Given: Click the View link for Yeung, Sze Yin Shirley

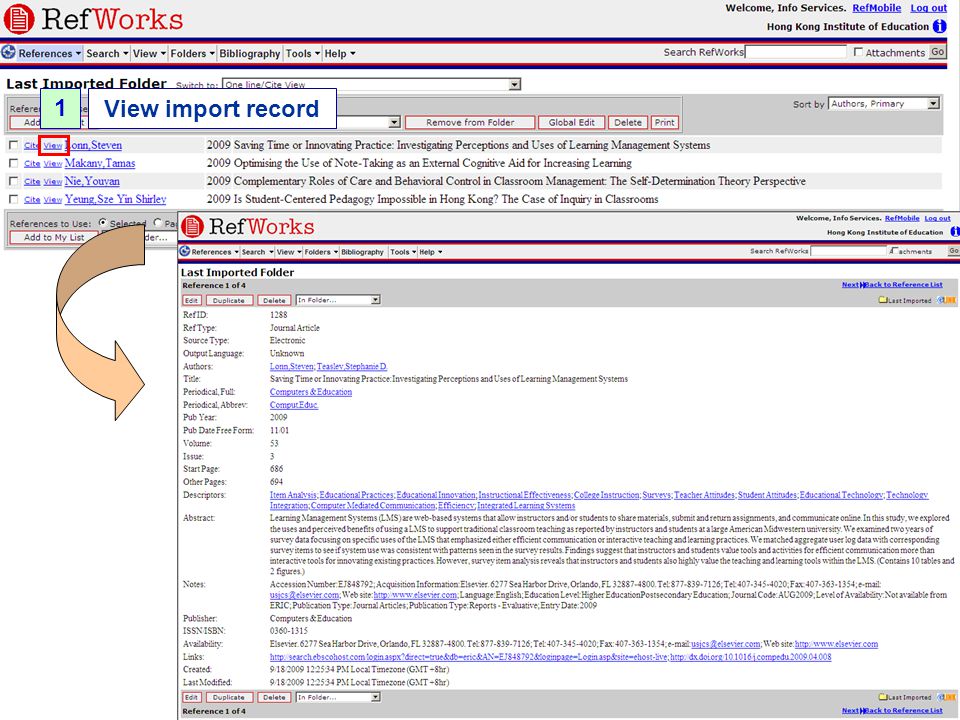Looking at the screenshot, I should pos(53,200).
